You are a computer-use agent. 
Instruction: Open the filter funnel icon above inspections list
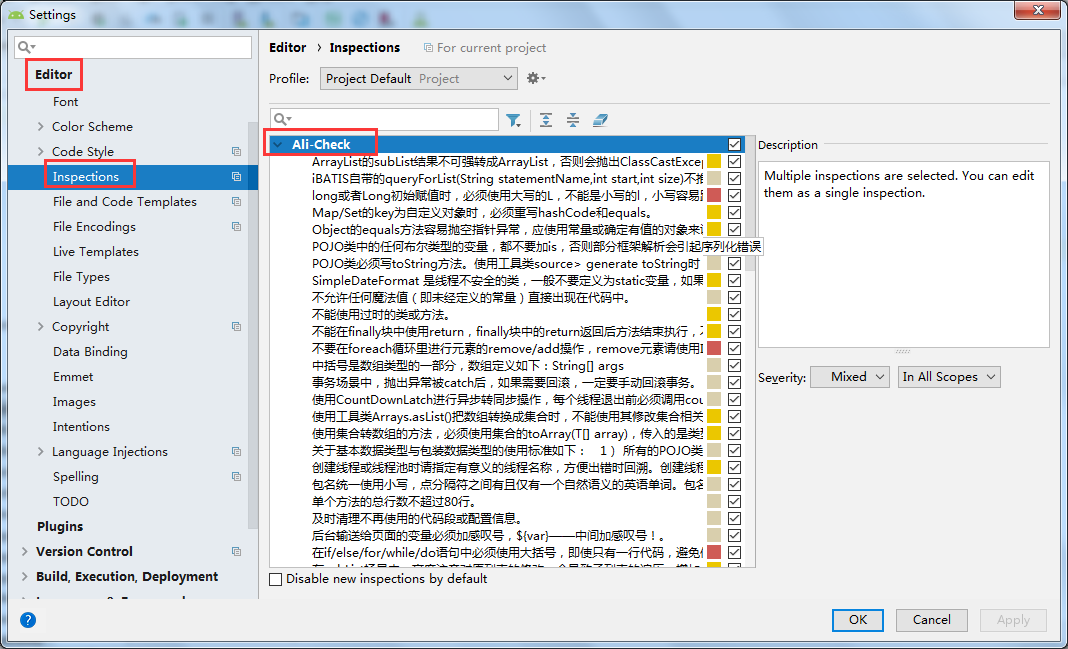point(514,119)
